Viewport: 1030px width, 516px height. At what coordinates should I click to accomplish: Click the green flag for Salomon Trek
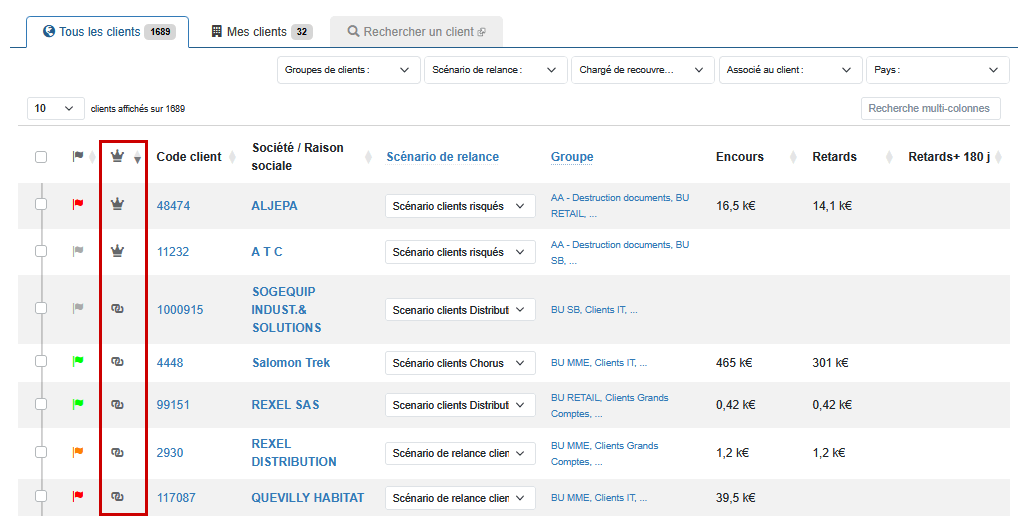click(x=78, y=361)
